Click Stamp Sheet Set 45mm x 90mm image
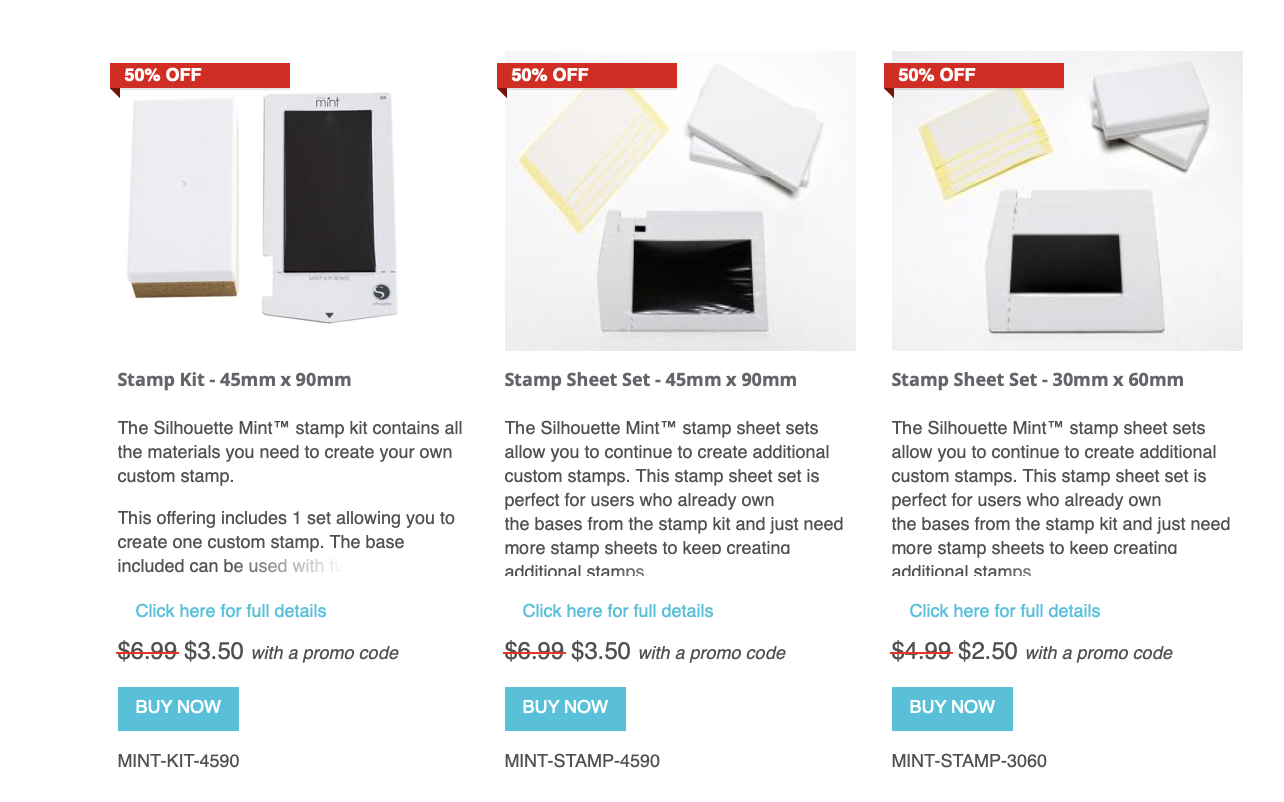Screen dimensions: 1284x802 pyautogui.click(x=680, y=215)
